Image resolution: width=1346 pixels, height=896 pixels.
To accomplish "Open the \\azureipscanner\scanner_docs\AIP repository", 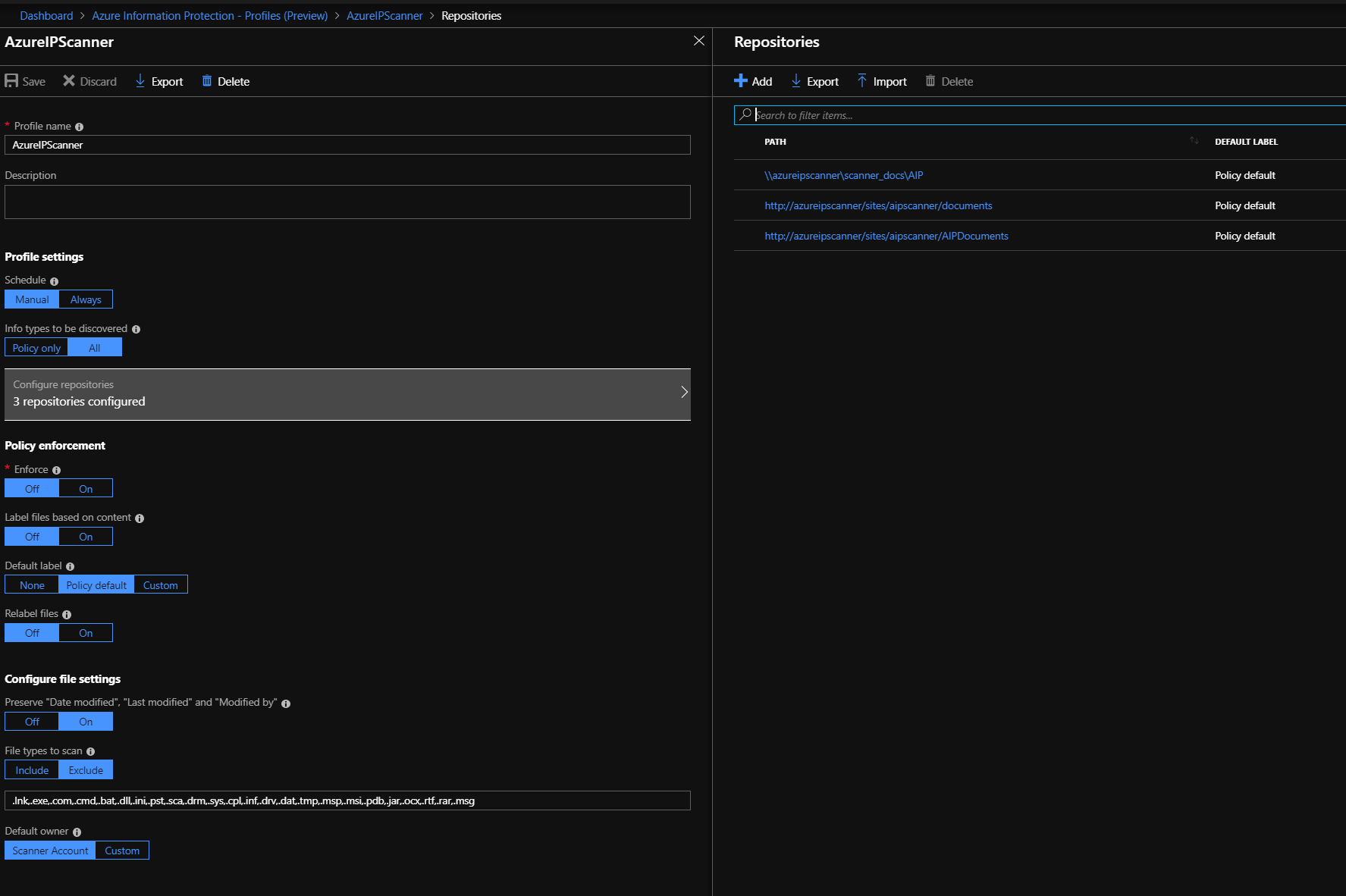I will pos(843,175).
